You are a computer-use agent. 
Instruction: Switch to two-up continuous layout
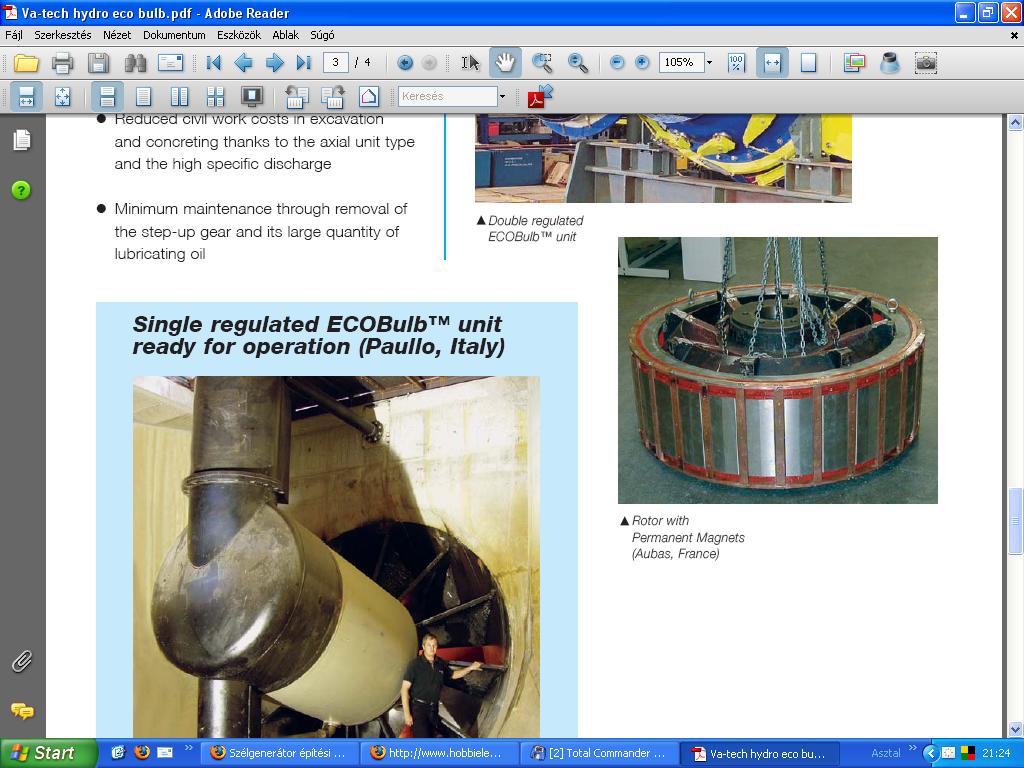tap(215, 97)
